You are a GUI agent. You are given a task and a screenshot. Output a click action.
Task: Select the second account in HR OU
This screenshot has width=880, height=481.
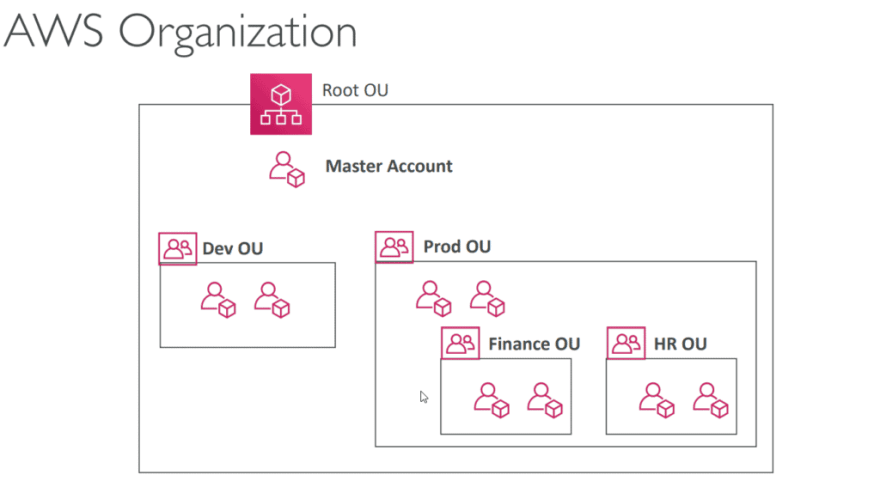[x=711, y=400]
